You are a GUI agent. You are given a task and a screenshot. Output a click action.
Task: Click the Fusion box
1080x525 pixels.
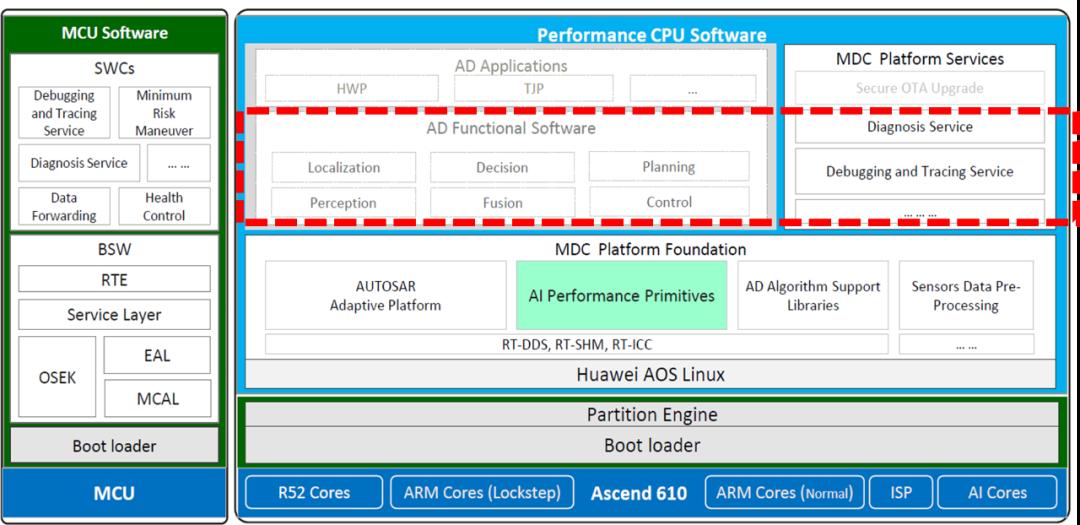coord(502,203)
